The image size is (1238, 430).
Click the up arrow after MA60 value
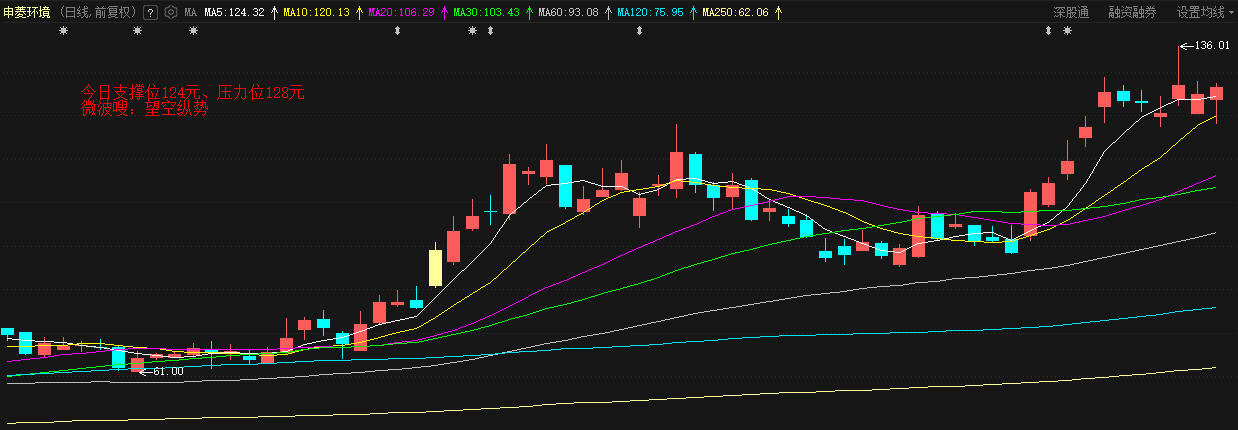coord(608,13)
